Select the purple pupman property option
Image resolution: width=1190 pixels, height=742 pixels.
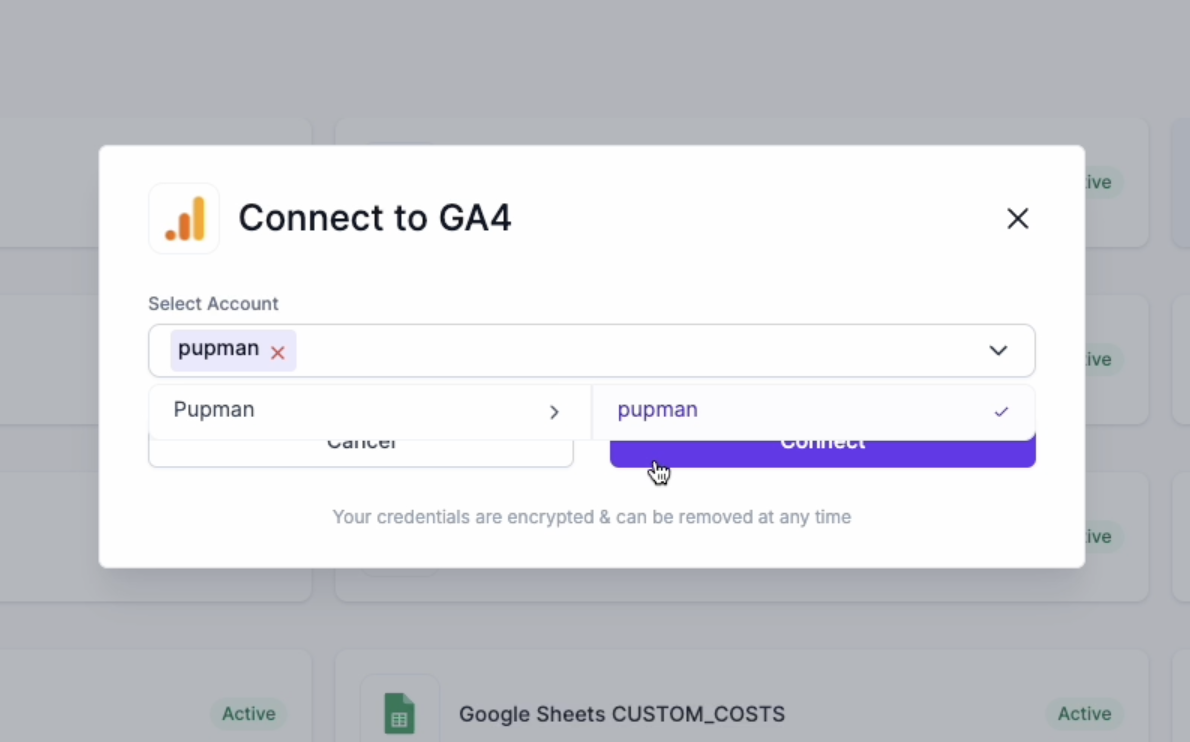[658, 410]
